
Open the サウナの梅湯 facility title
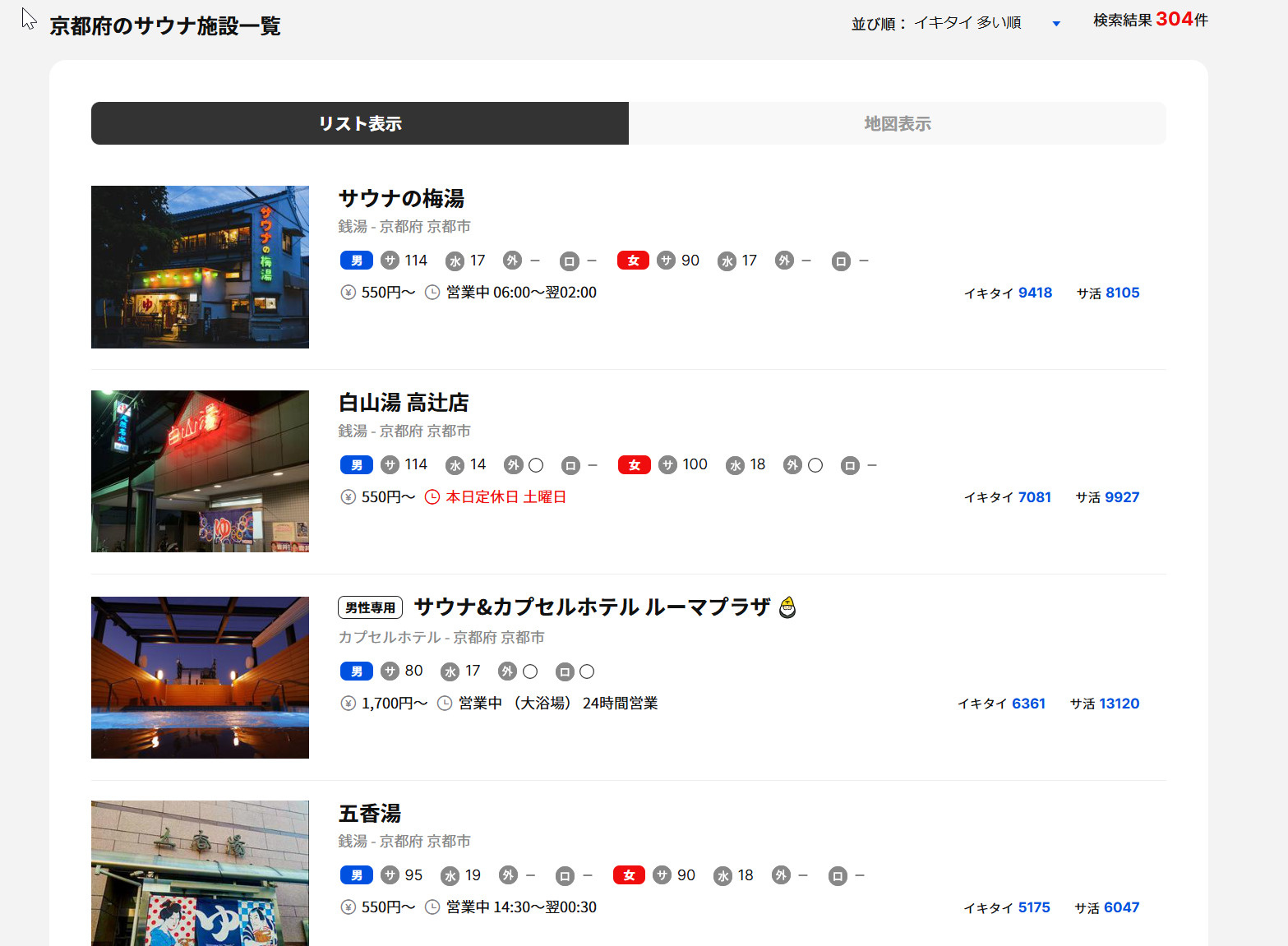pos(401,198)
